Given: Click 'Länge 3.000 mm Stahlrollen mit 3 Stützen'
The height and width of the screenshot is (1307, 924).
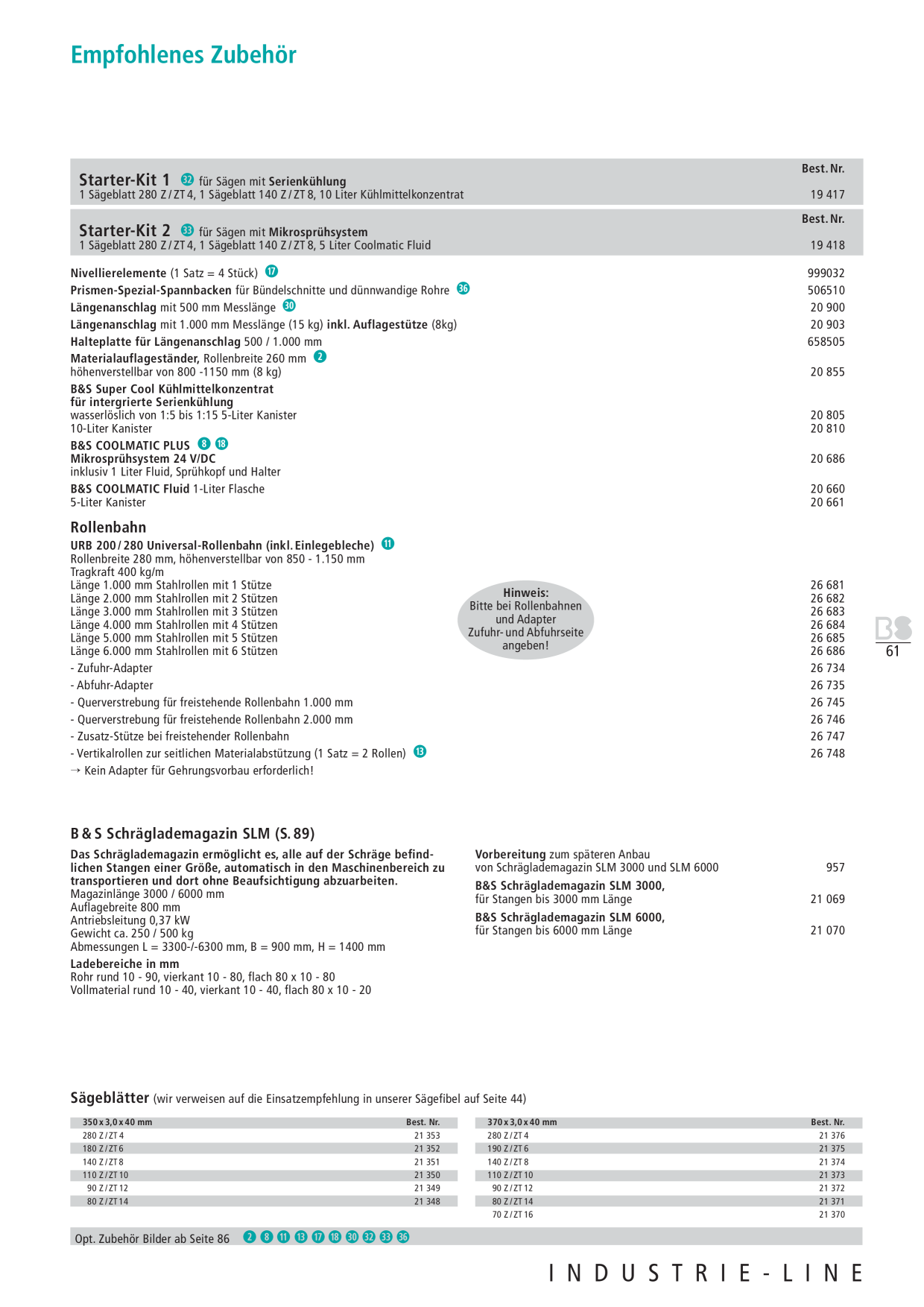Looking at the screenshot, I should pos(174,612).
